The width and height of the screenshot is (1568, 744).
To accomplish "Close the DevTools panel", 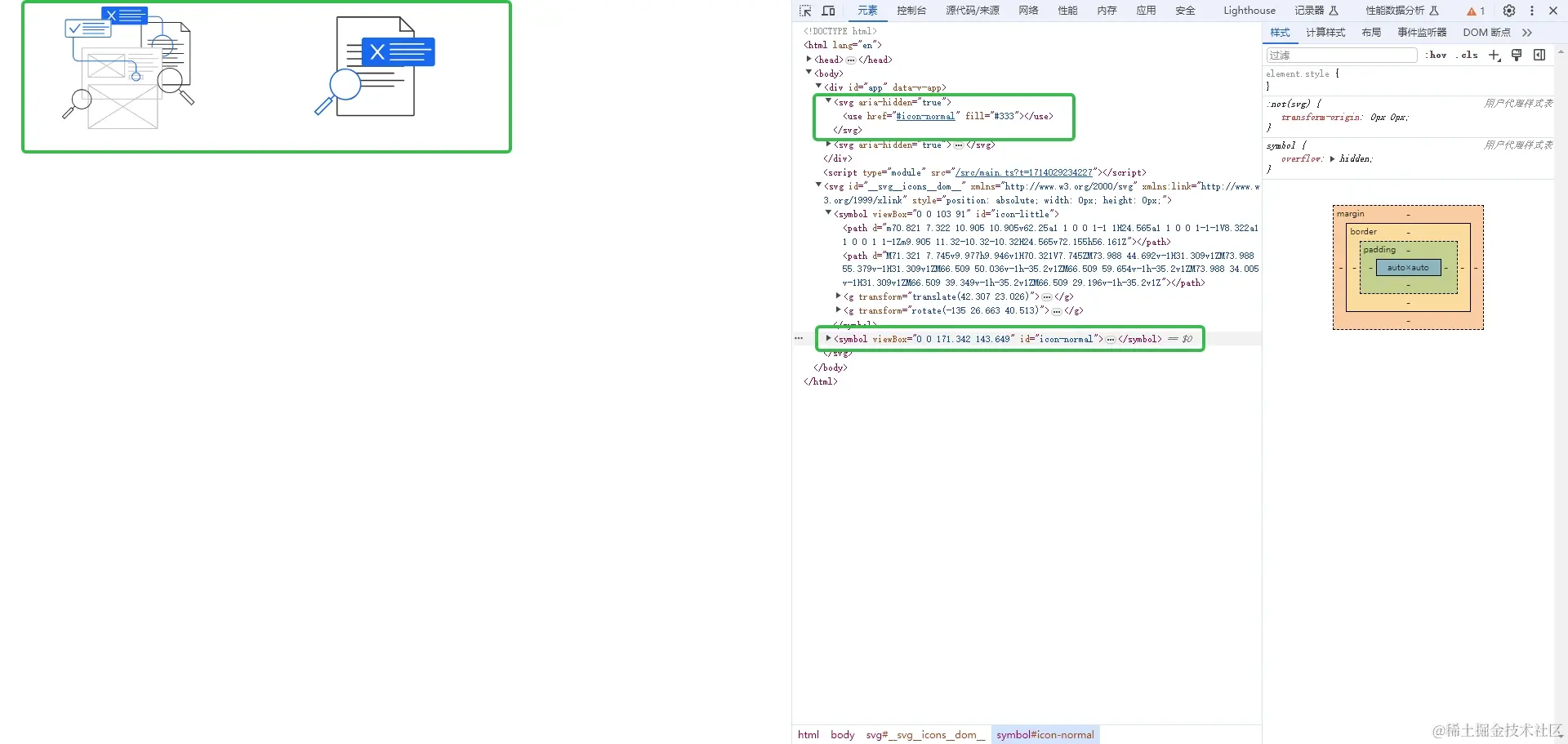I will (1553, 11).
